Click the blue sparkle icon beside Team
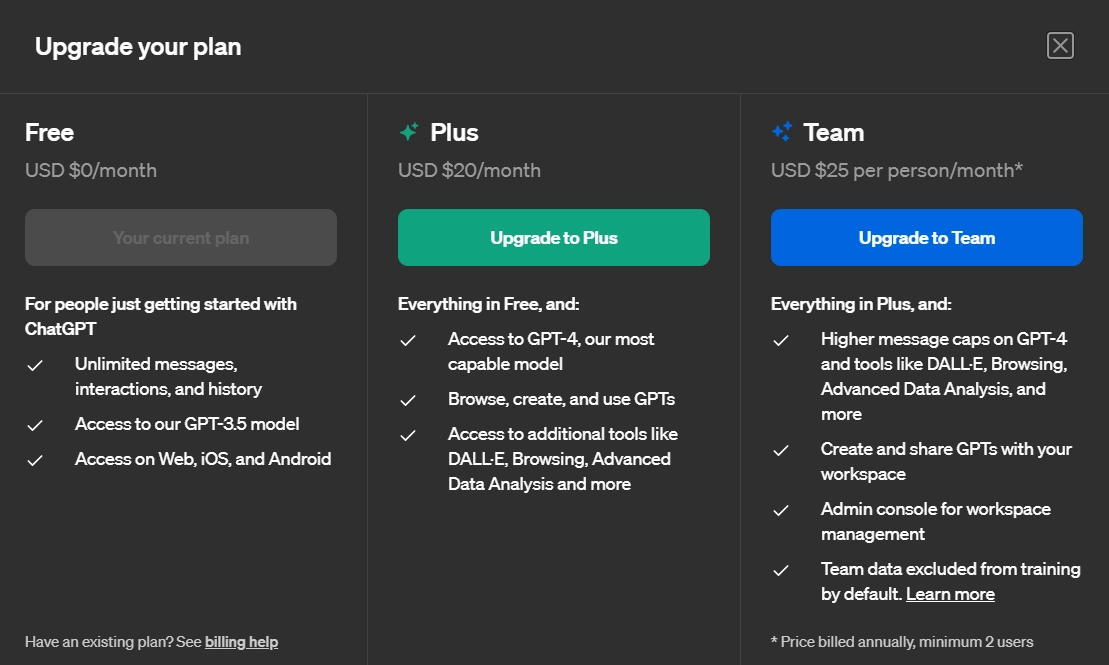1109x665 pixels. (782, 131)
